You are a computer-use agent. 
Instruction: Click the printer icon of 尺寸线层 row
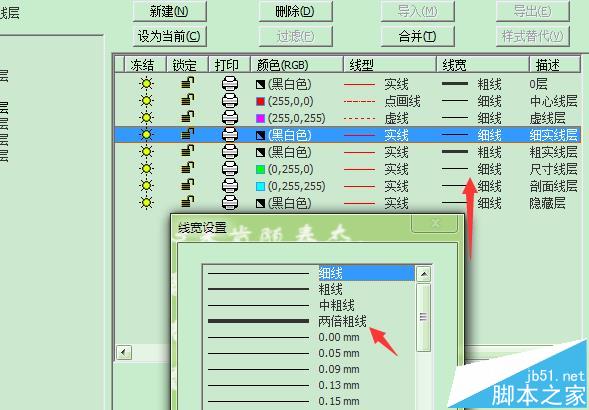pos(230,169)
